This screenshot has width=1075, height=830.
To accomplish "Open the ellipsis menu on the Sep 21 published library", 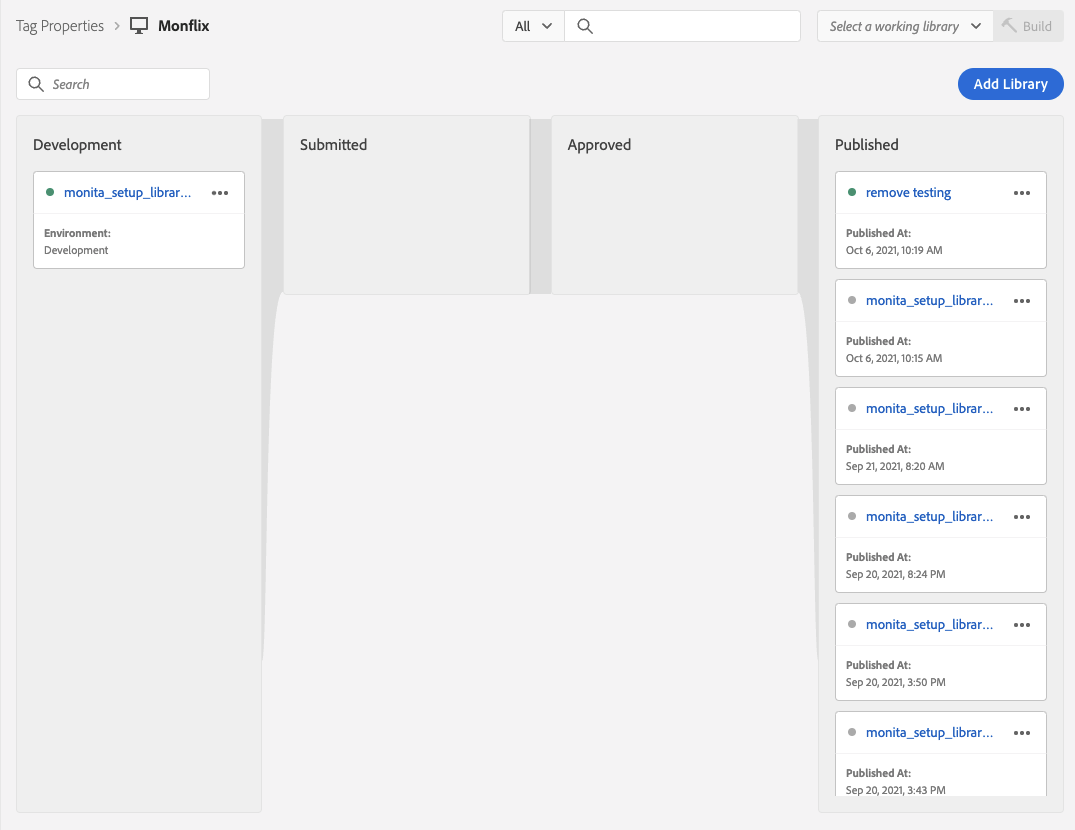I will pos(1022,409).
